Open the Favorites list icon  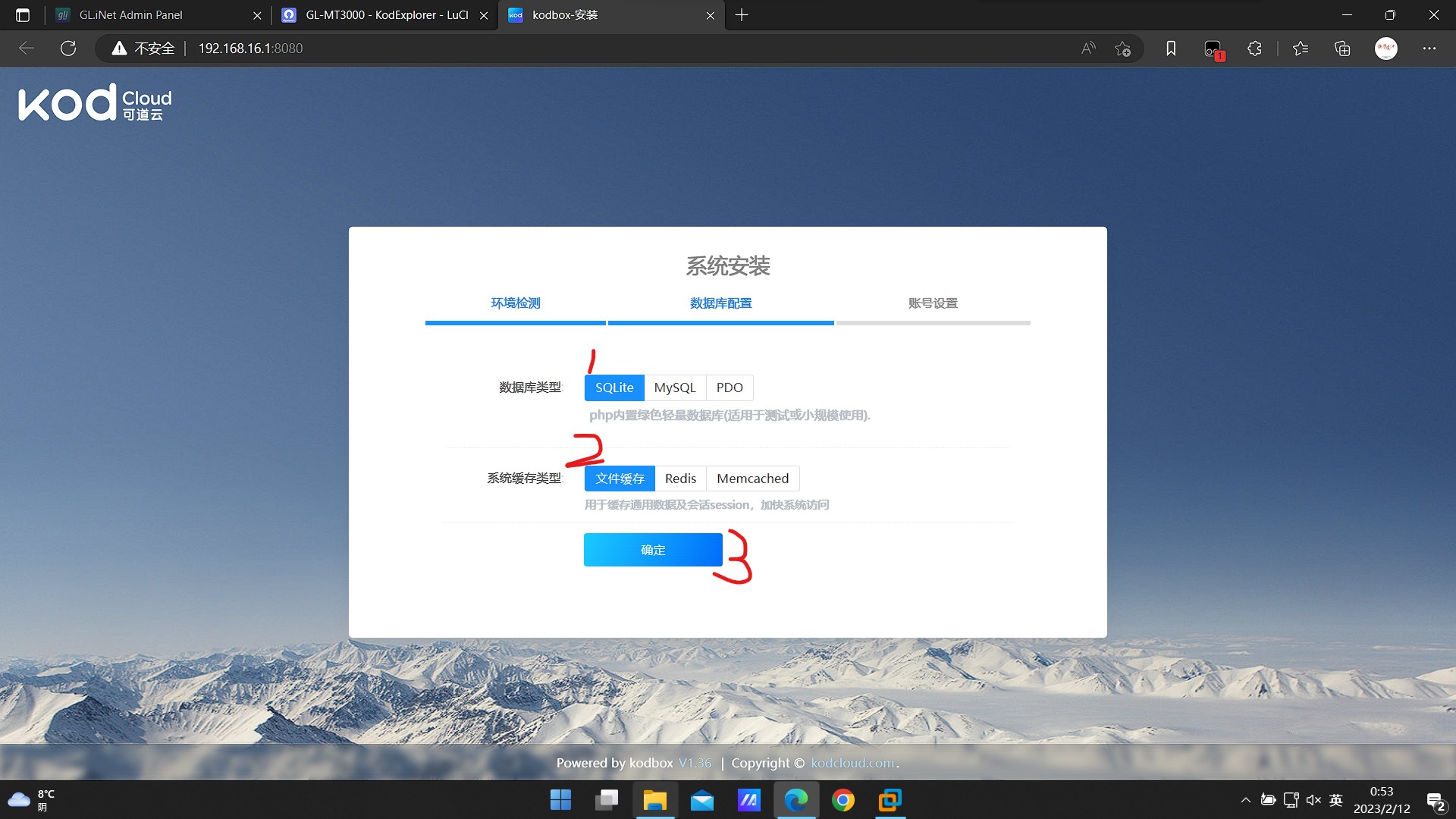pyautogui.click(x=1301, y=49)
